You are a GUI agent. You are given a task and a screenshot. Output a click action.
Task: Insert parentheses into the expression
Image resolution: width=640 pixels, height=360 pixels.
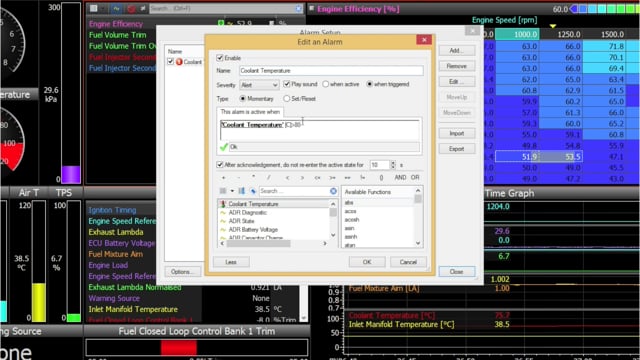pyautogui.click(x=381, y=178)
